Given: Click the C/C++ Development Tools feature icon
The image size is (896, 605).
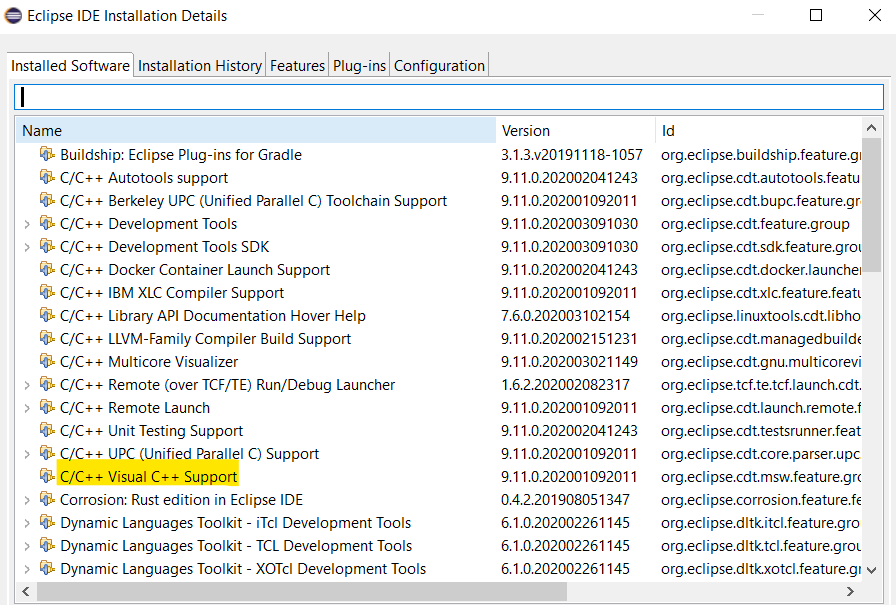Looking at the screenshot, I should pos(47,223).
